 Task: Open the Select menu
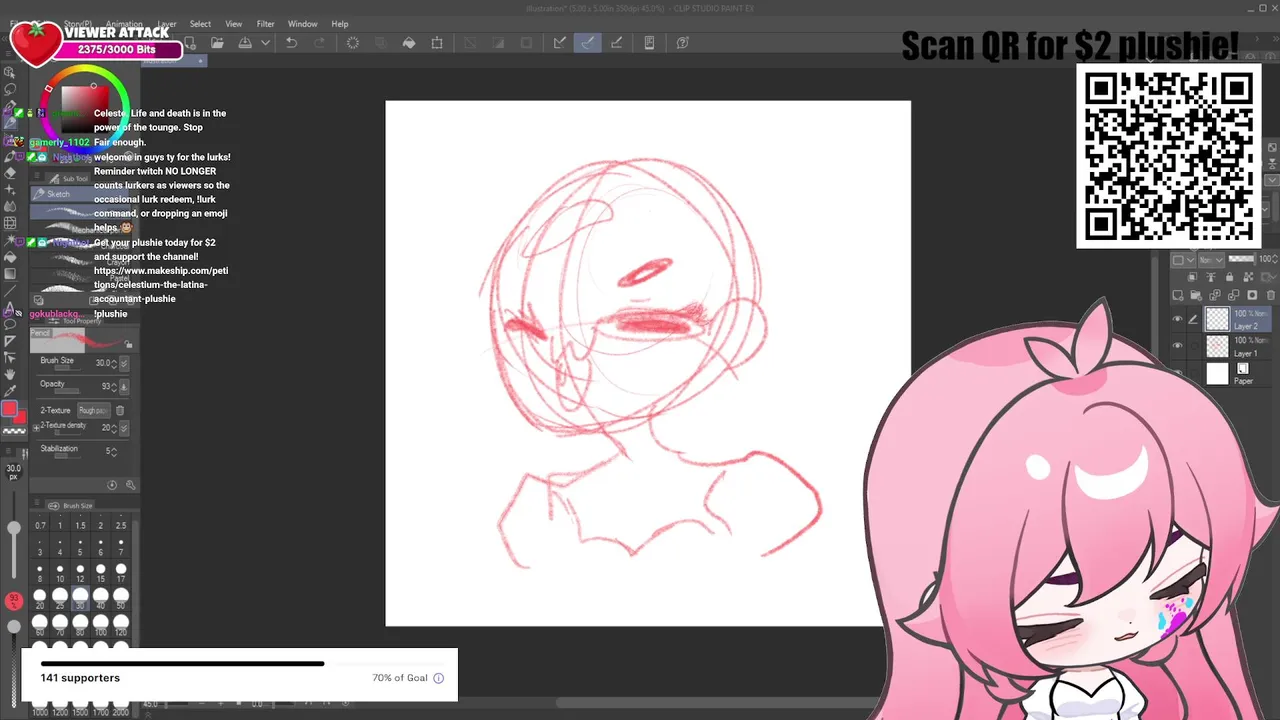(x=200, y=24)
